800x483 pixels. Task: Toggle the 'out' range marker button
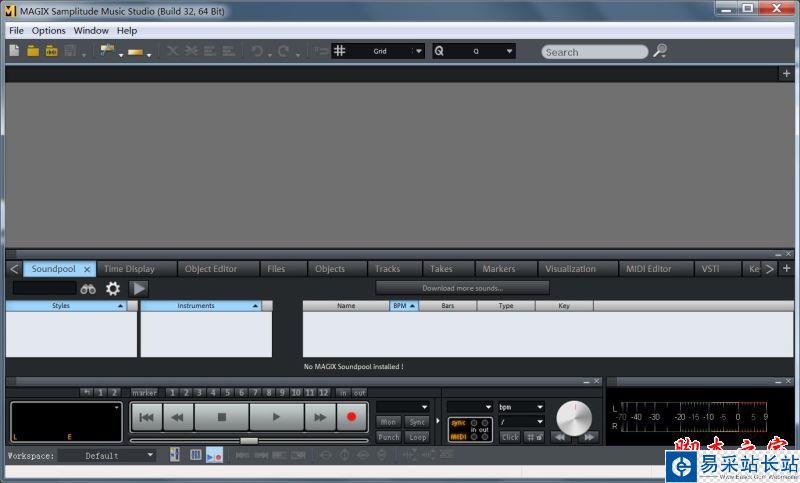pos(359,393)
